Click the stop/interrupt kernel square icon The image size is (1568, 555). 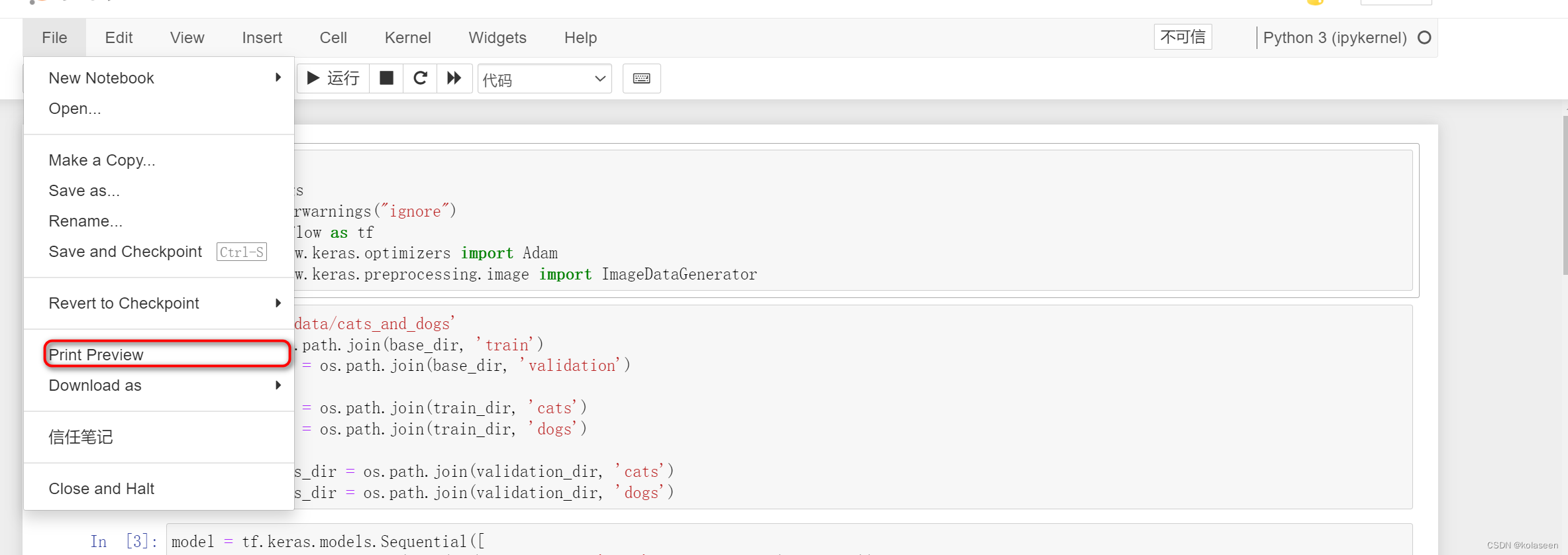coord(386,78)
